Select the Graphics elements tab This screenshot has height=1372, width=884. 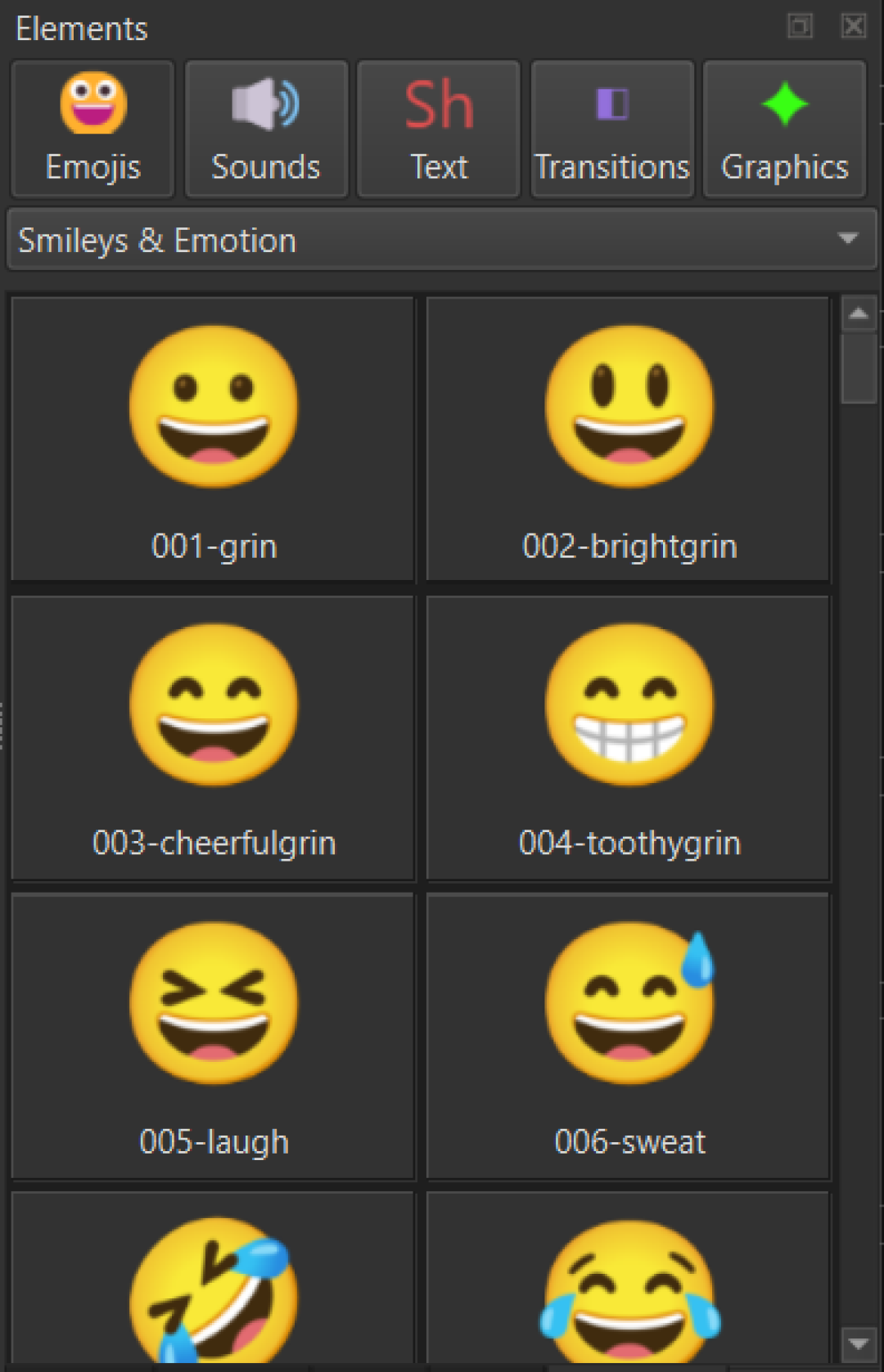[x=784, y=129]
